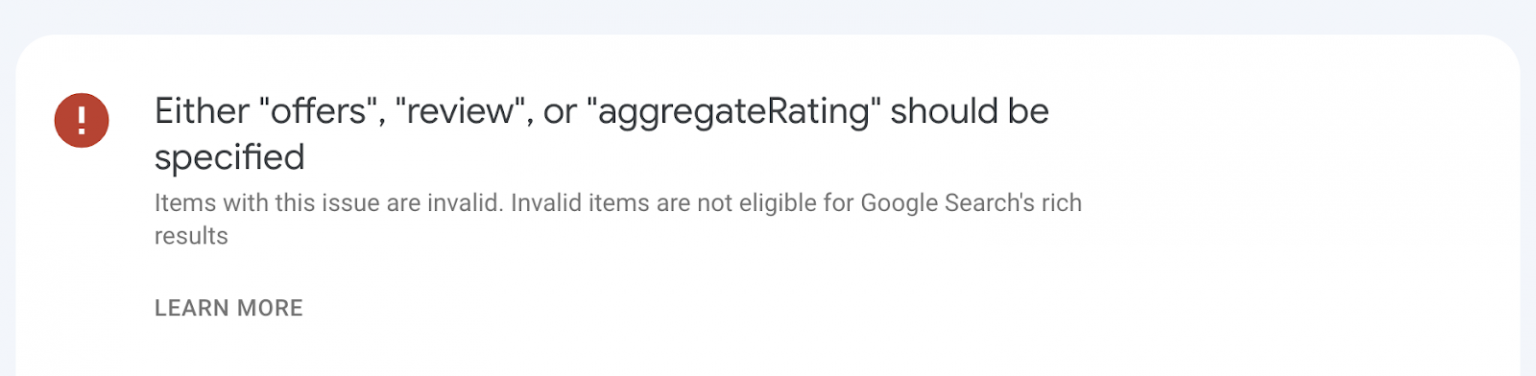Click the word "results" in the description
Viewport: 1536px width, 376px height.
click(191, 237)
